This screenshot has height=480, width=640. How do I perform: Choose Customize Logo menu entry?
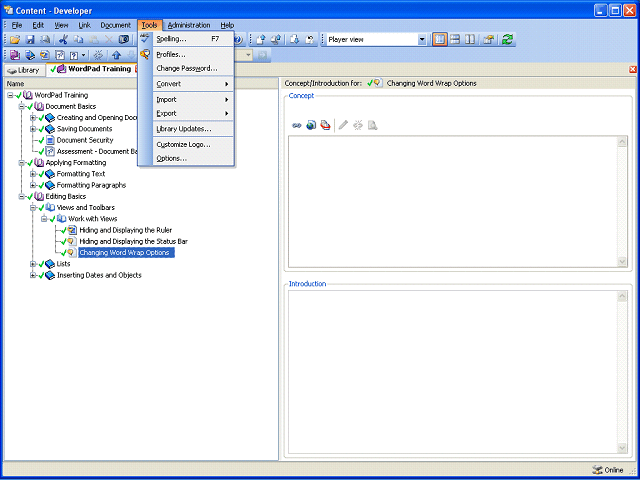193,144
